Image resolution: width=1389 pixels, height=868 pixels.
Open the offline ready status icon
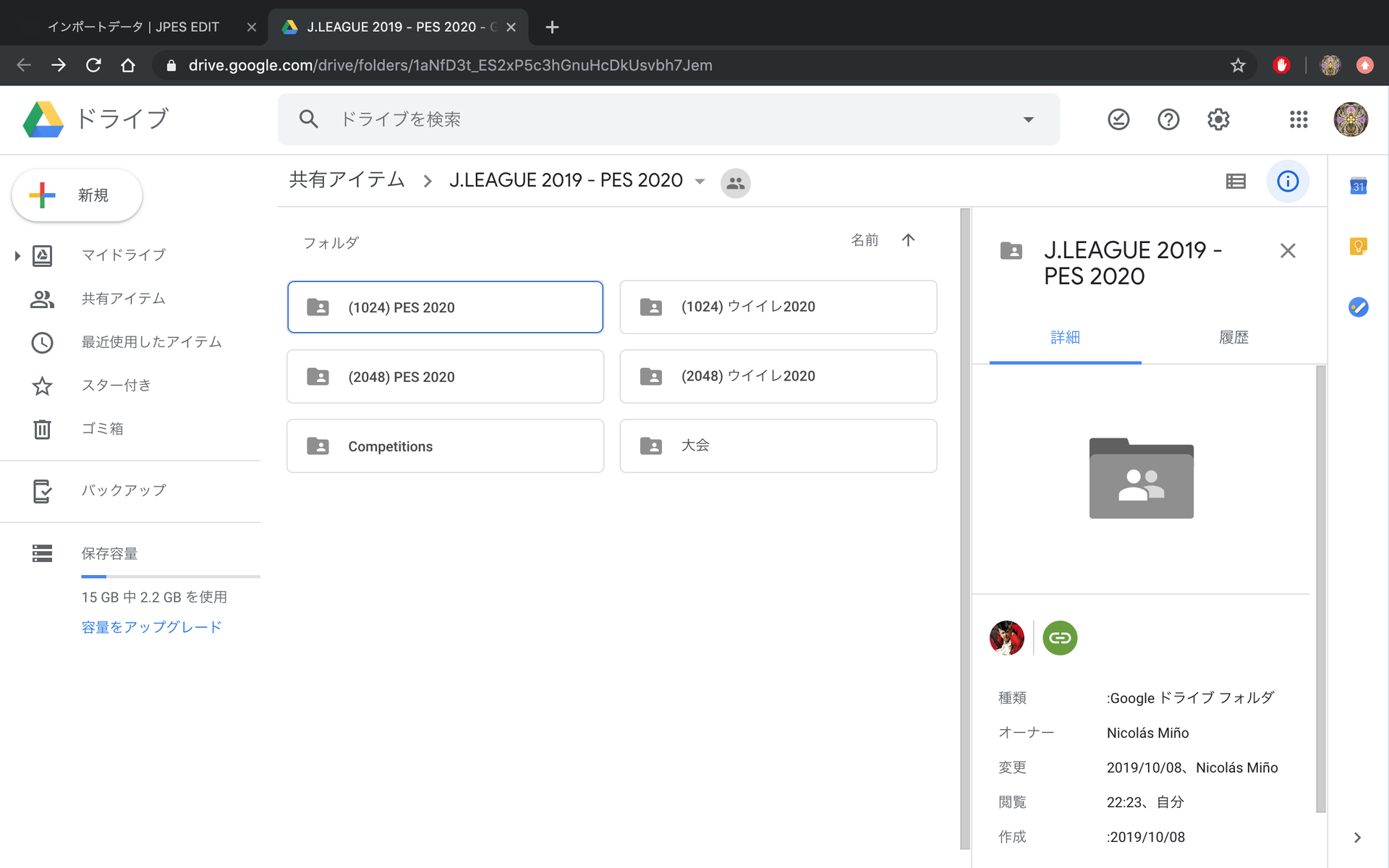1118,119
